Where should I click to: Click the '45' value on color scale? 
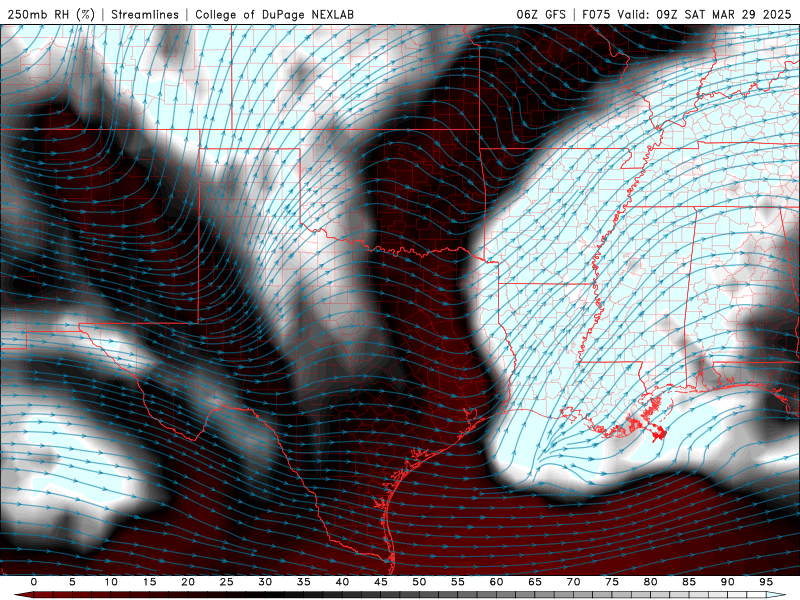coord(381,582)
